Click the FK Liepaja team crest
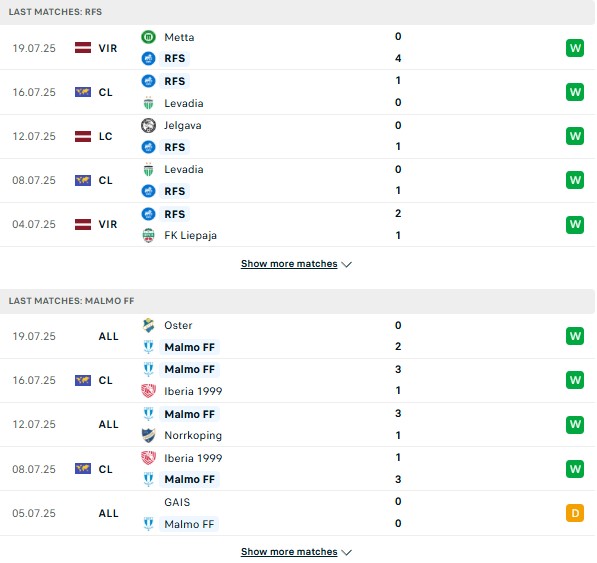597x563 pixels. point(148,235)
